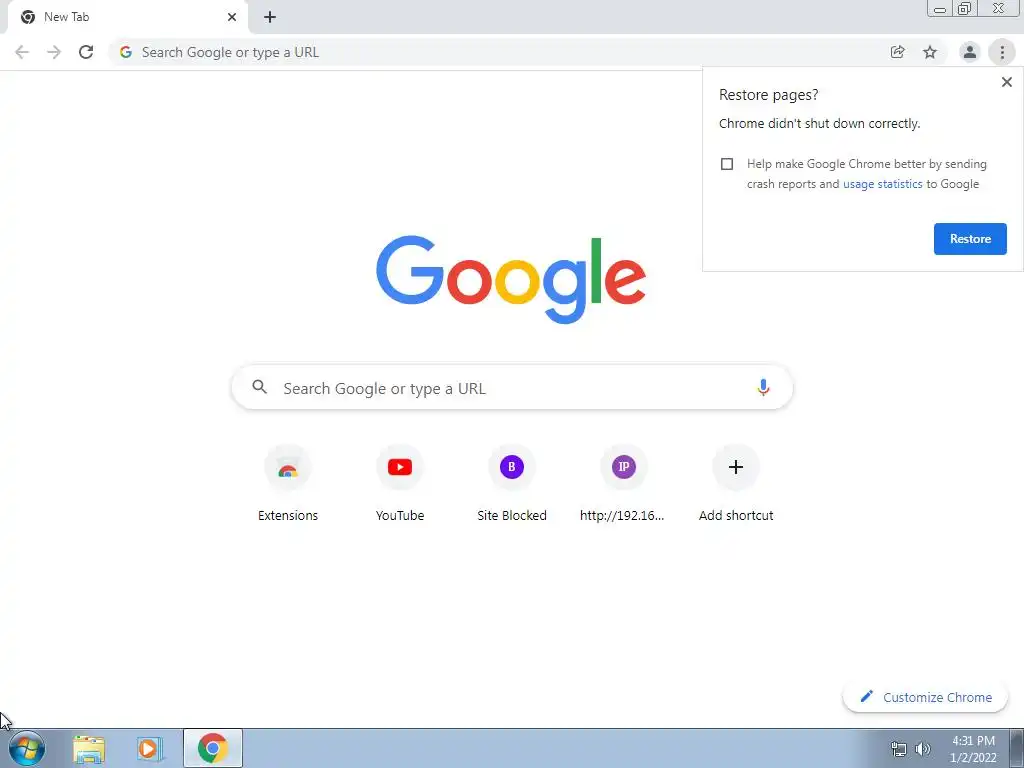
Task: Click the share this page icon
Action: pyautogui.click(x=897, y=52)
